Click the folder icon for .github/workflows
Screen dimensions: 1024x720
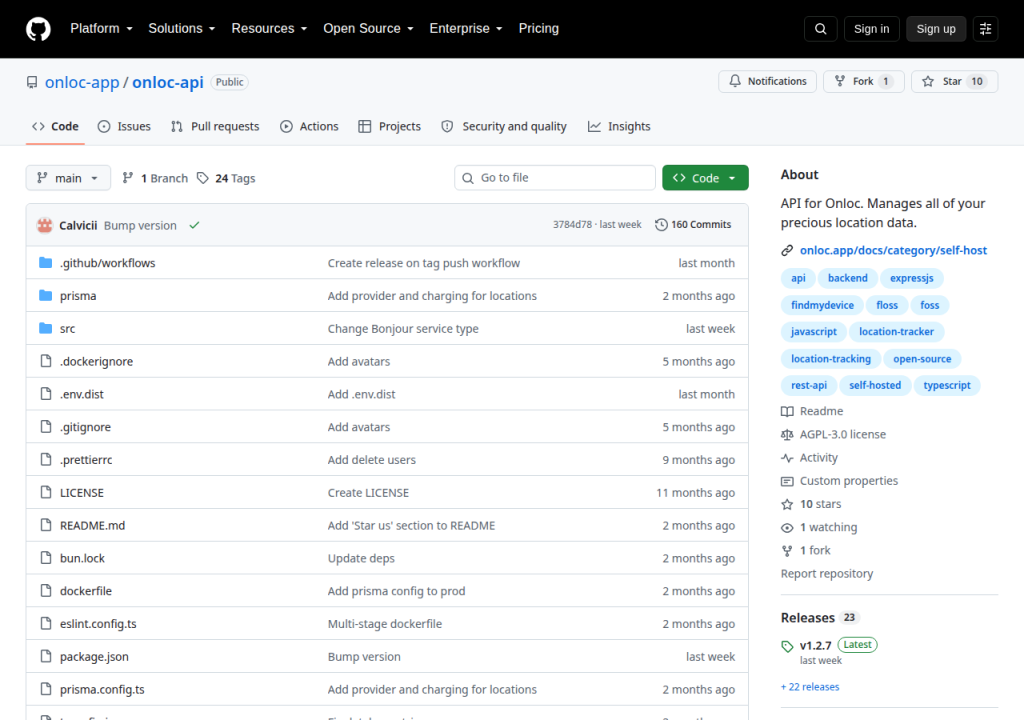(x=46, y=263)
